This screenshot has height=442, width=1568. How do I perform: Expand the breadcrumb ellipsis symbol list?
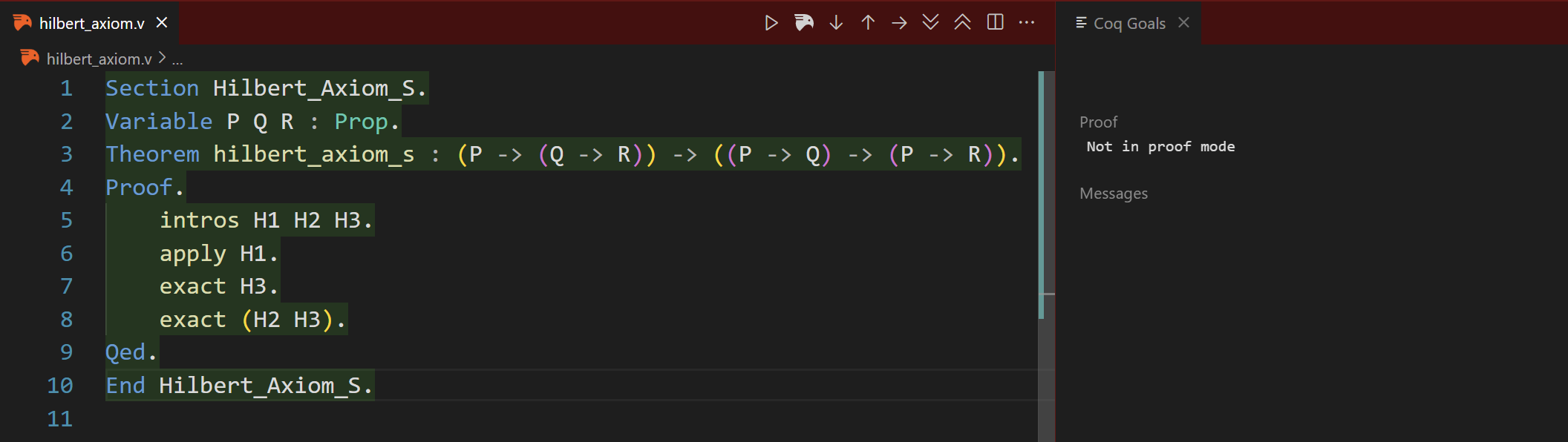pos(177,59)
